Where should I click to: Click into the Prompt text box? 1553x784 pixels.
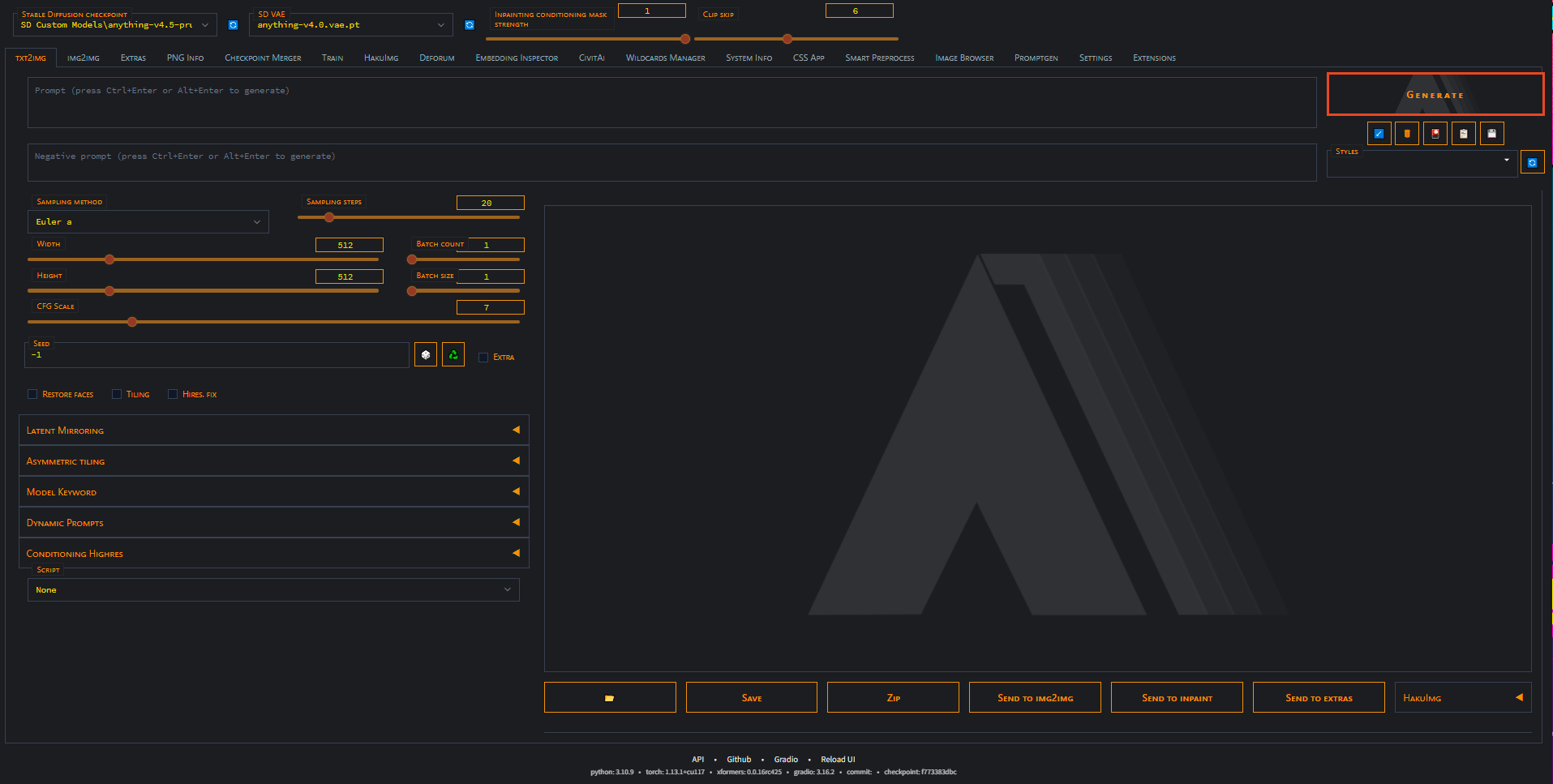click(x=671, y=102)
